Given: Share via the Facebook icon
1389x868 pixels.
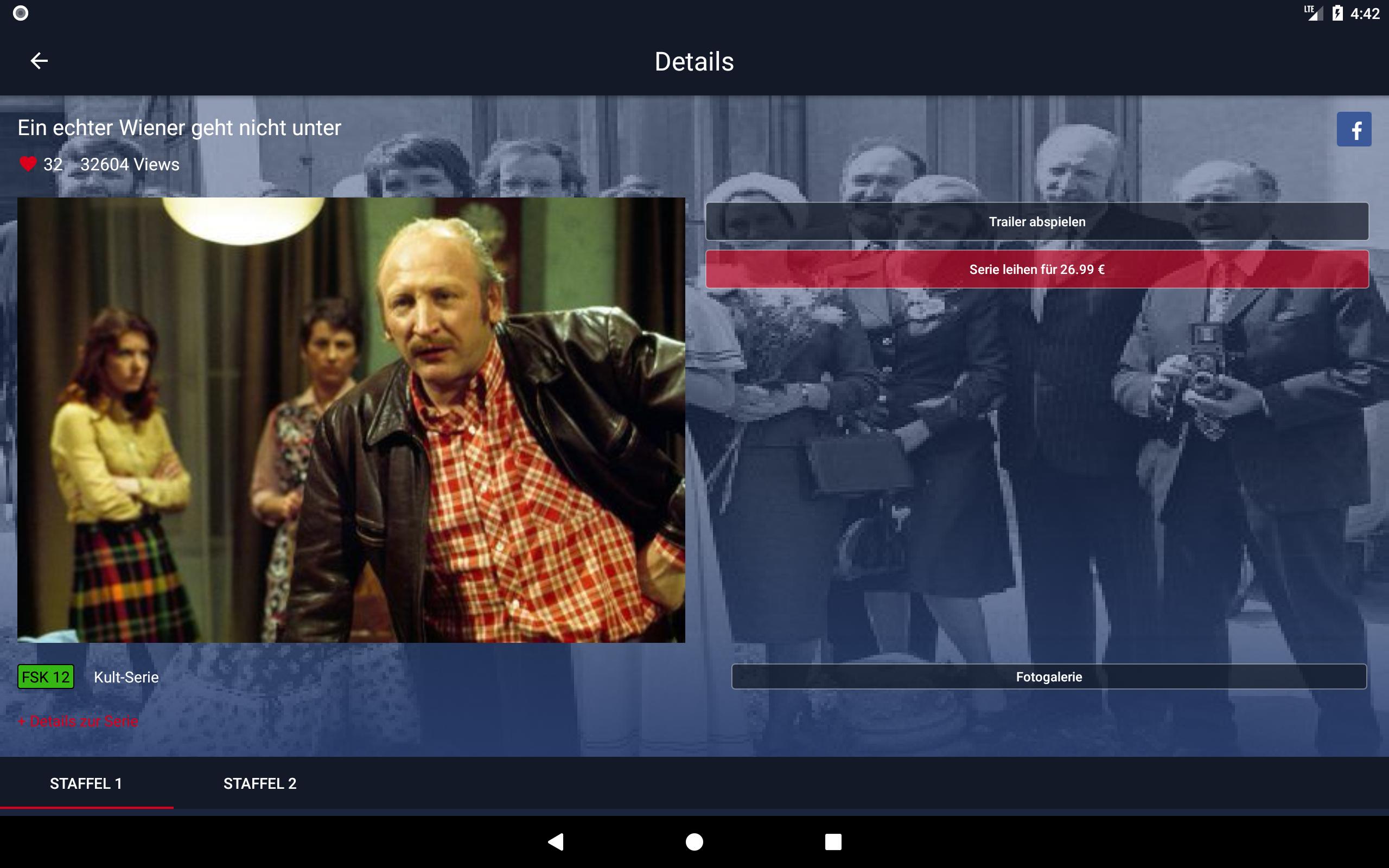Looking at the screenshot, I should coord(1353,129).
